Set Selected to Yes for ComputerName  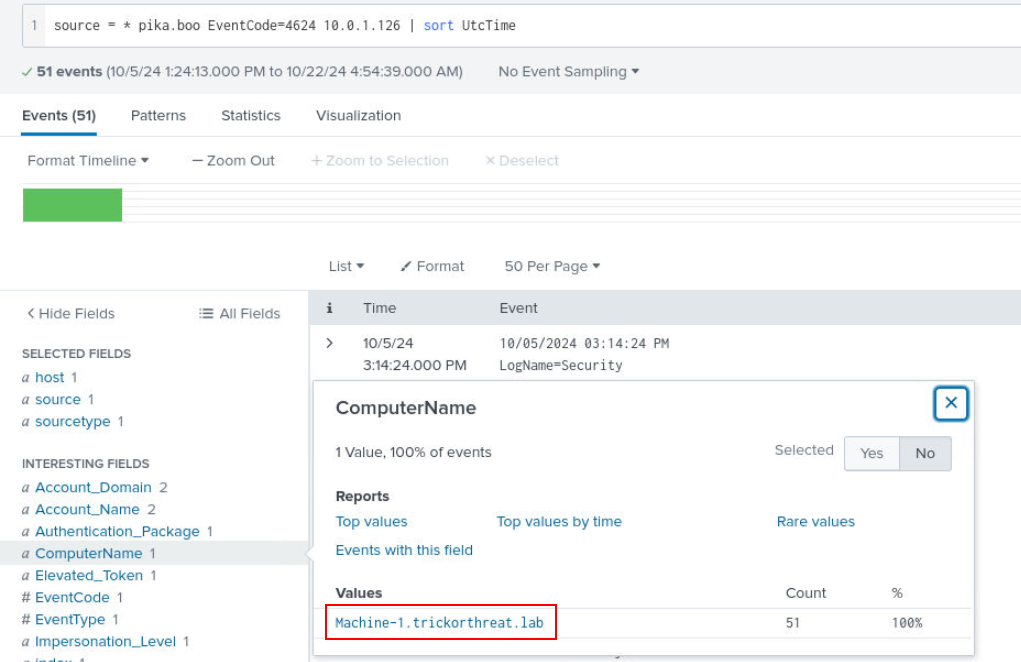[x=871, y=454]
